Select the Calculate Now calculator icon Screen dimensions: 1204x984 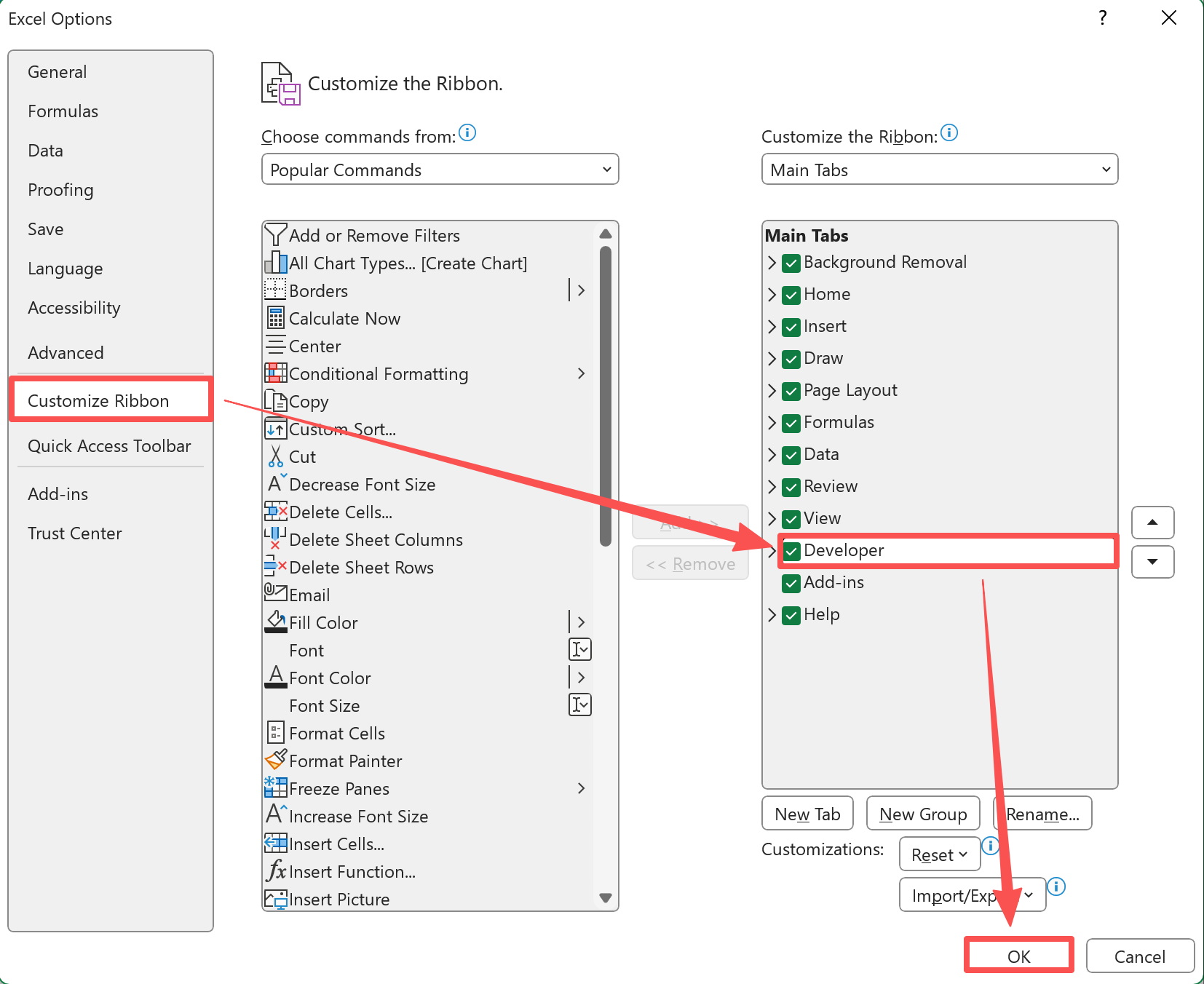click(275, 318)
